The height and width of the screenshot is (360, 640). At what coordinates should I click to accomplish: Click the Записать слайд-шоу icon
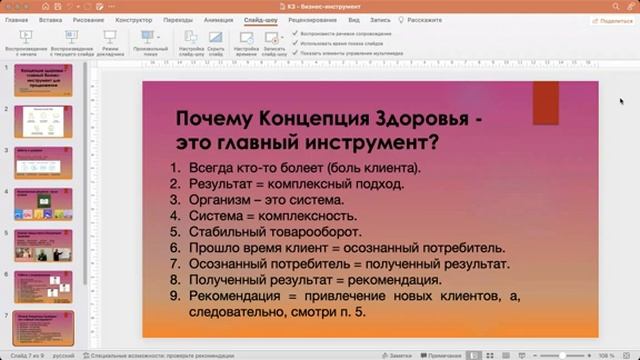pos(271,37)
